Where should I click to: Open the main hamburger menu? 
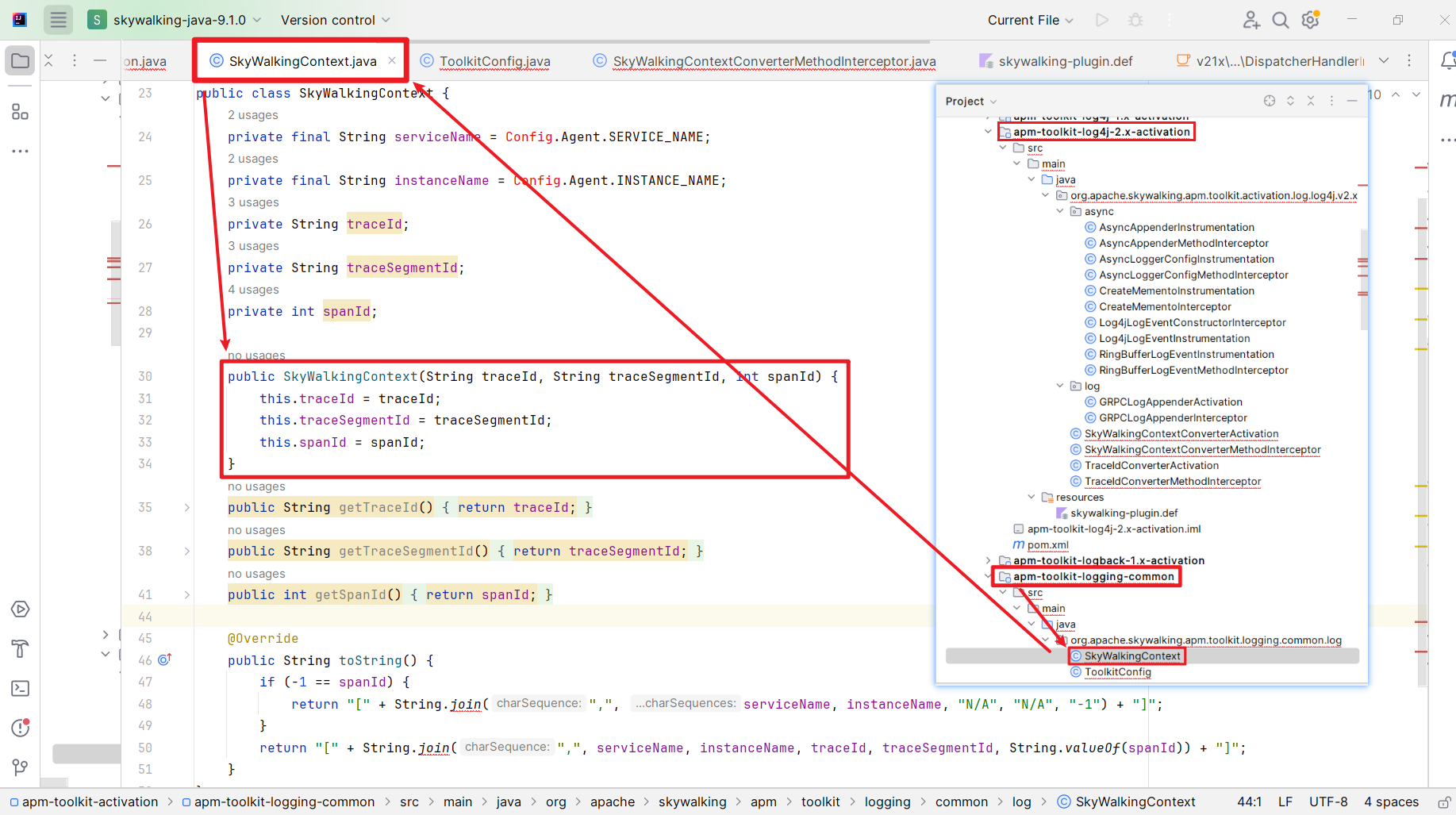(x=58, y=20)
